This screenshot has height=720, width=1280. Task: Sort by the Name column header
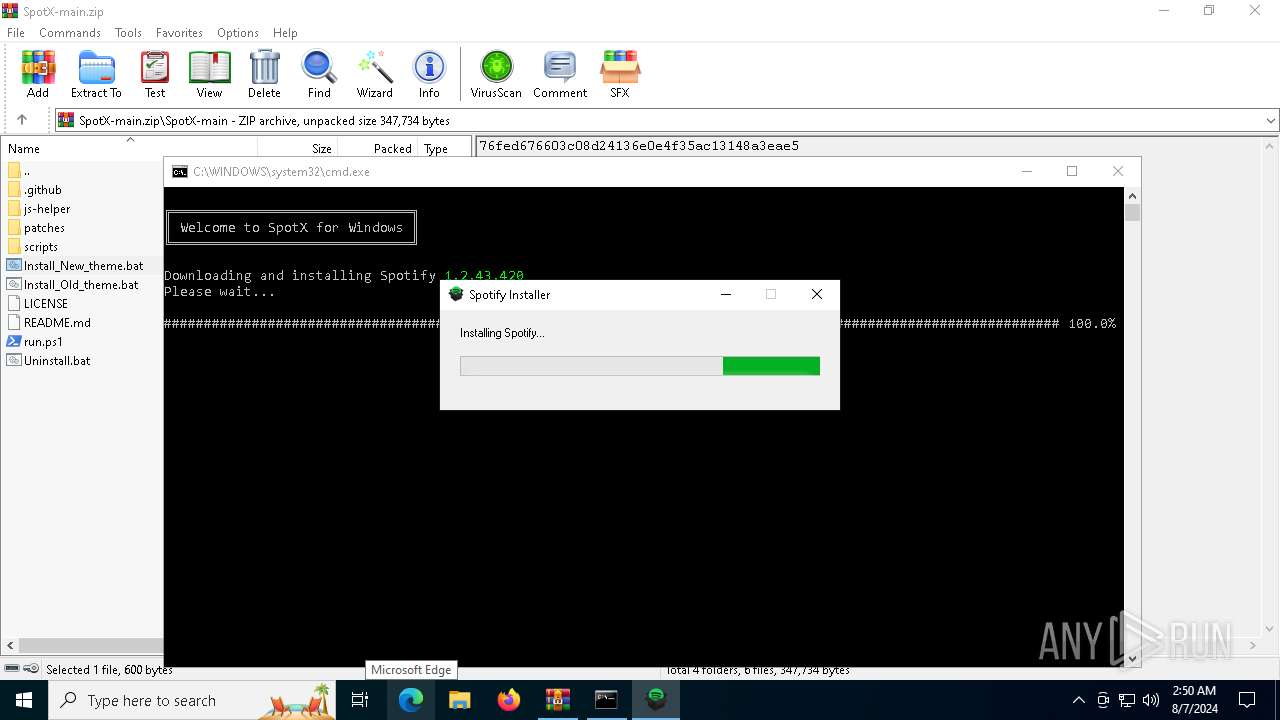(24, 149)
